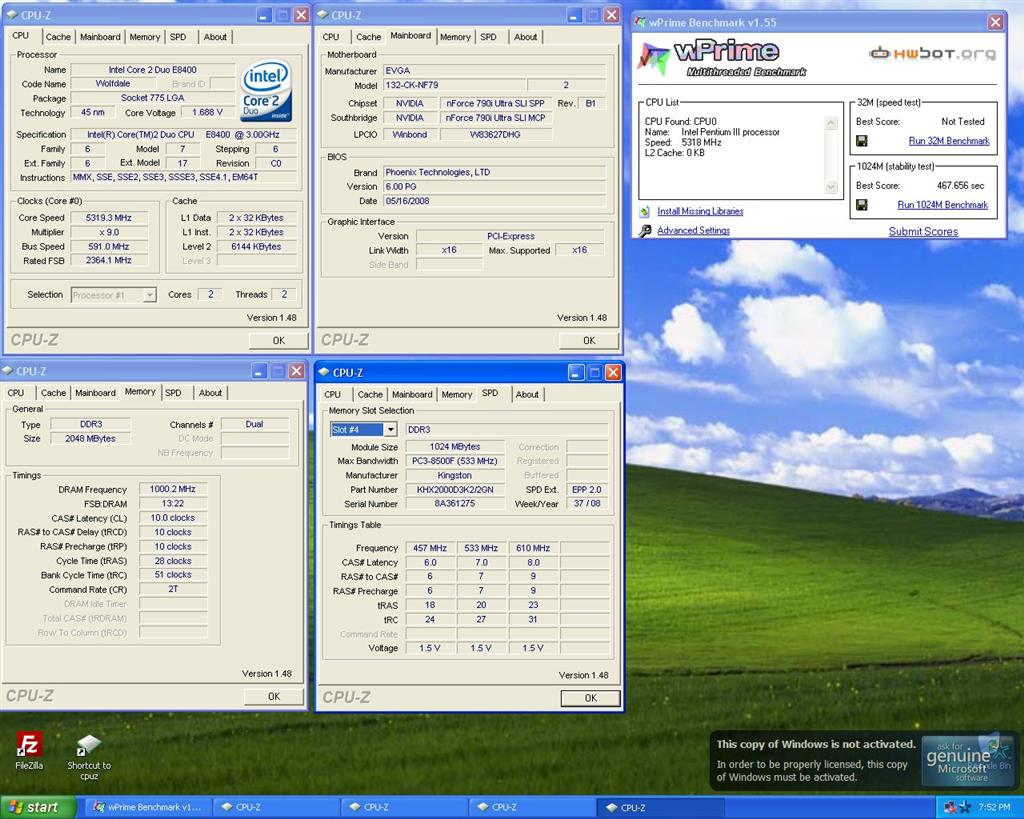Click the Install Missing Libraries icon
This screenshot has height=819, width=1024.
645,212
